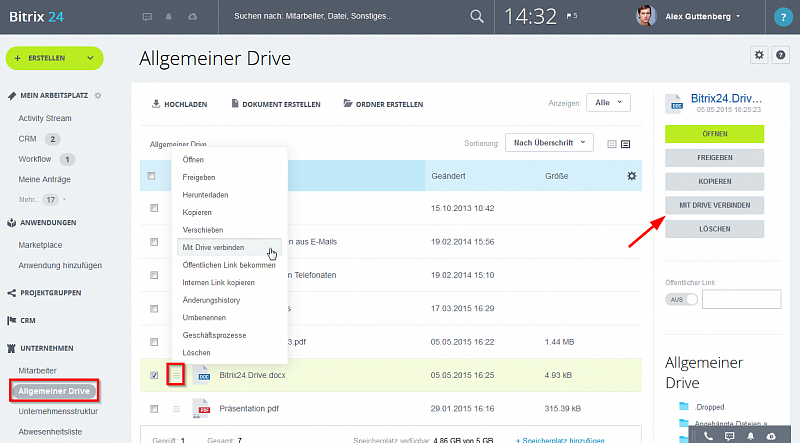The width and height of the screenshot is (800, 443).
Task: Click the Hochladen upload button
Action: click(180, 104)
